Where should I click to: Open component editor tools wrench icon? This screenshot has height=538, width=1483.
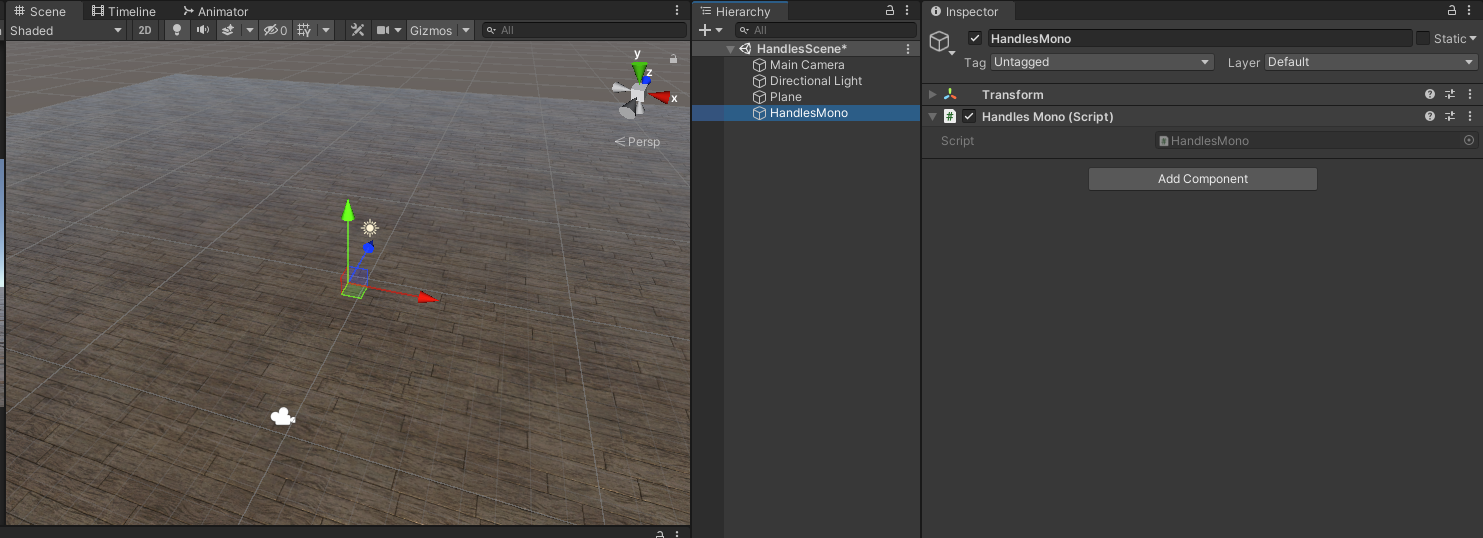click(357, 30)
